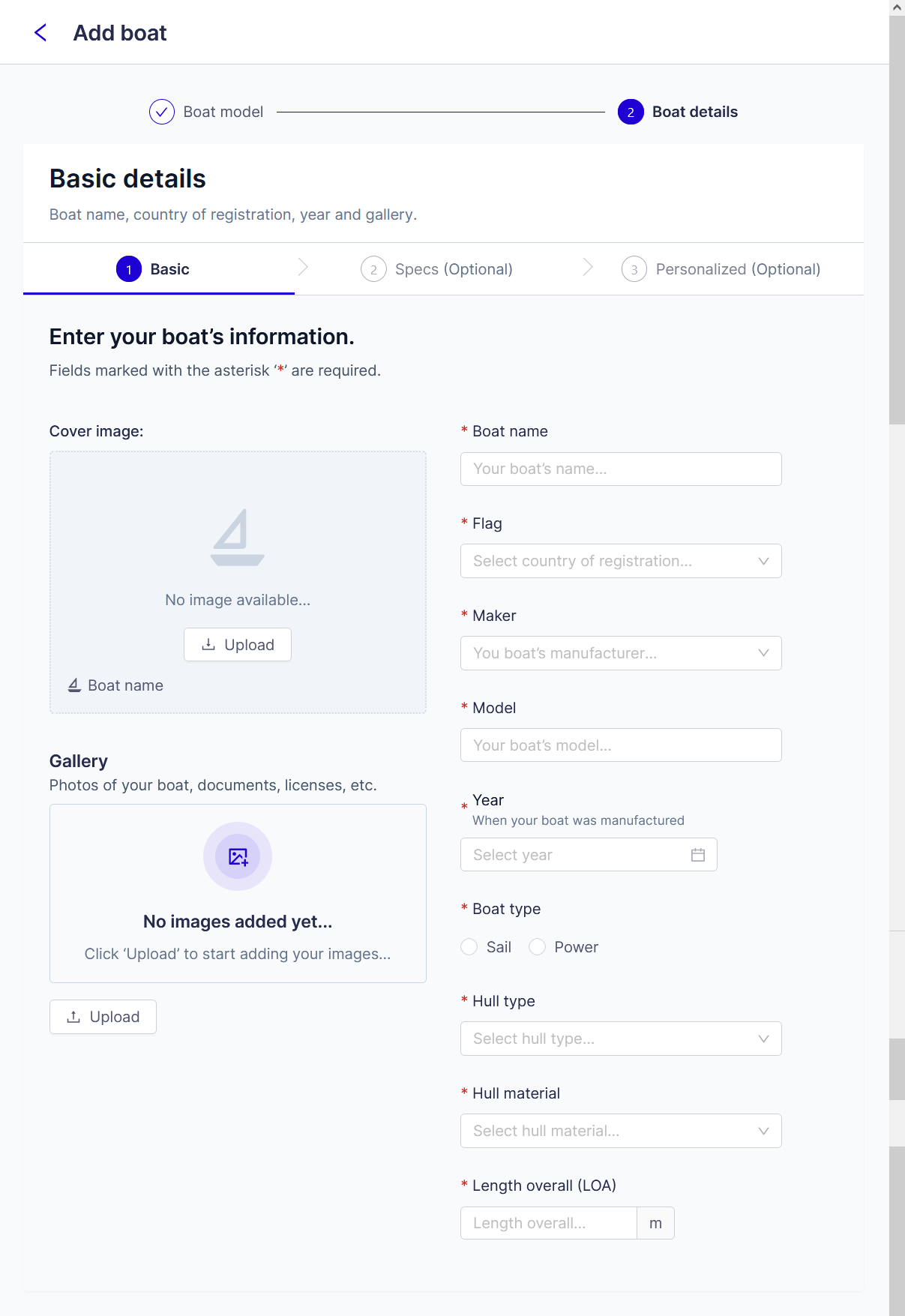Image resolution: width=905 pixels, height=1316 pixels.
Task: Click the sailboat placeholder icon in cover image
Action: (238, 537)
